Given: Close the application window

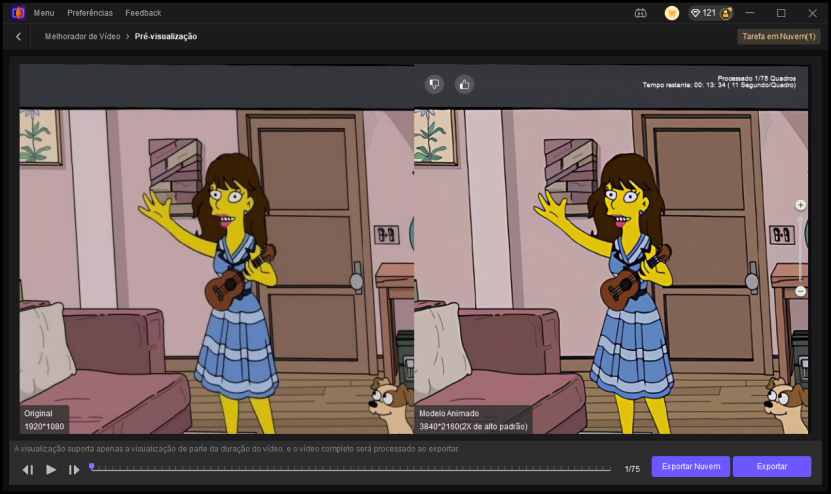Looking at the screenshot, I should point(812,13).
